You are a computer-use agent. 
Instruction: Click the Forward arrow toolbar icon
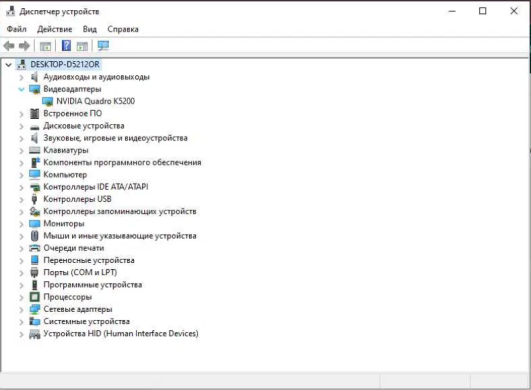click(24, 46)
